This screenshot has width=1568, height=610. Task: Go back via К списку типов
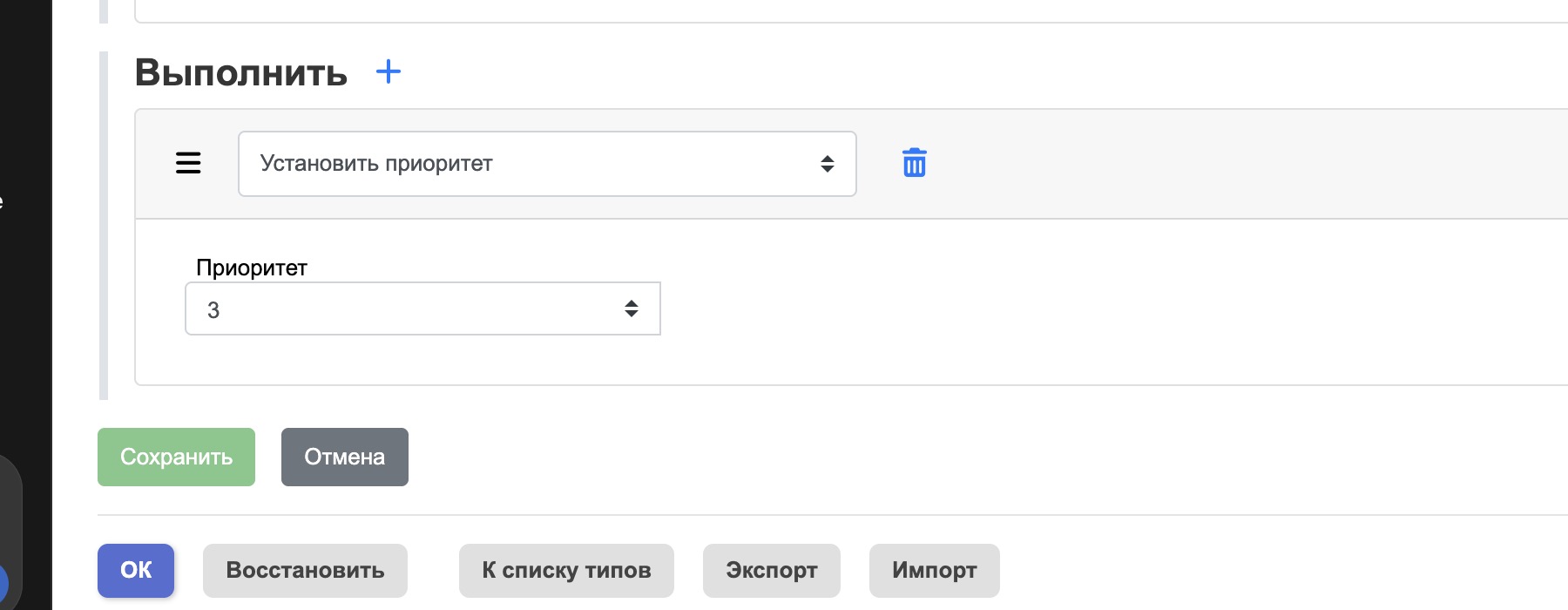[x=566, y=570]
